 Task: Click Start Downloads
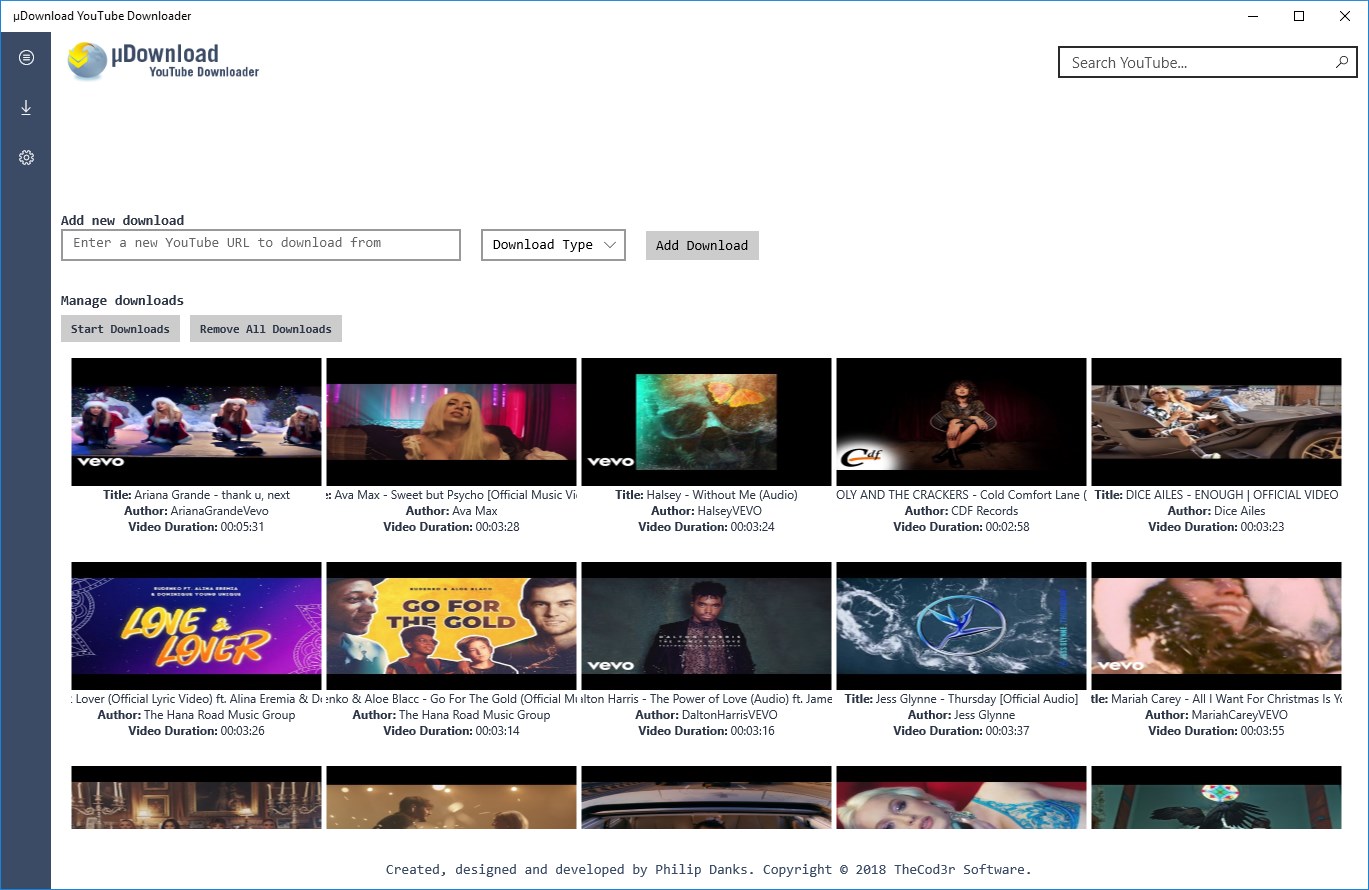(120, 329)
